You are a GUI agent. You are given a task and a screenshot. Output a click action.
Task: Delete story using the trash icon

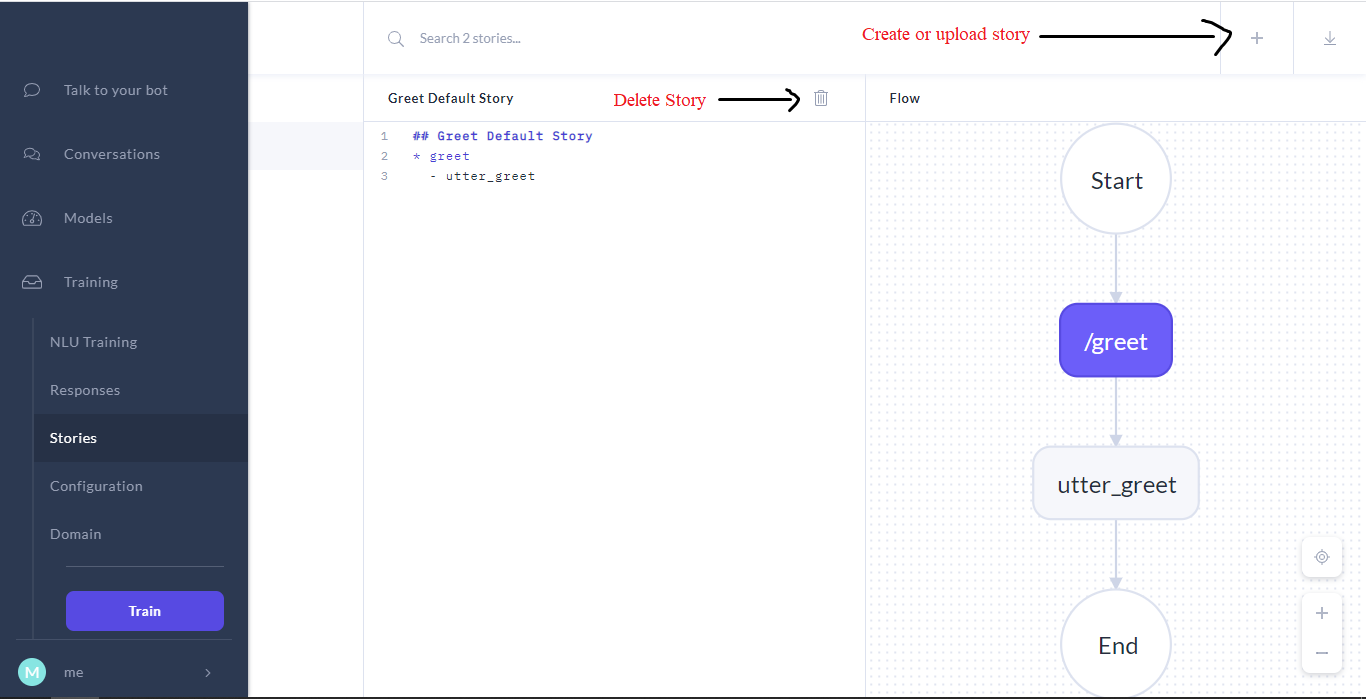(x=821, y=98)
